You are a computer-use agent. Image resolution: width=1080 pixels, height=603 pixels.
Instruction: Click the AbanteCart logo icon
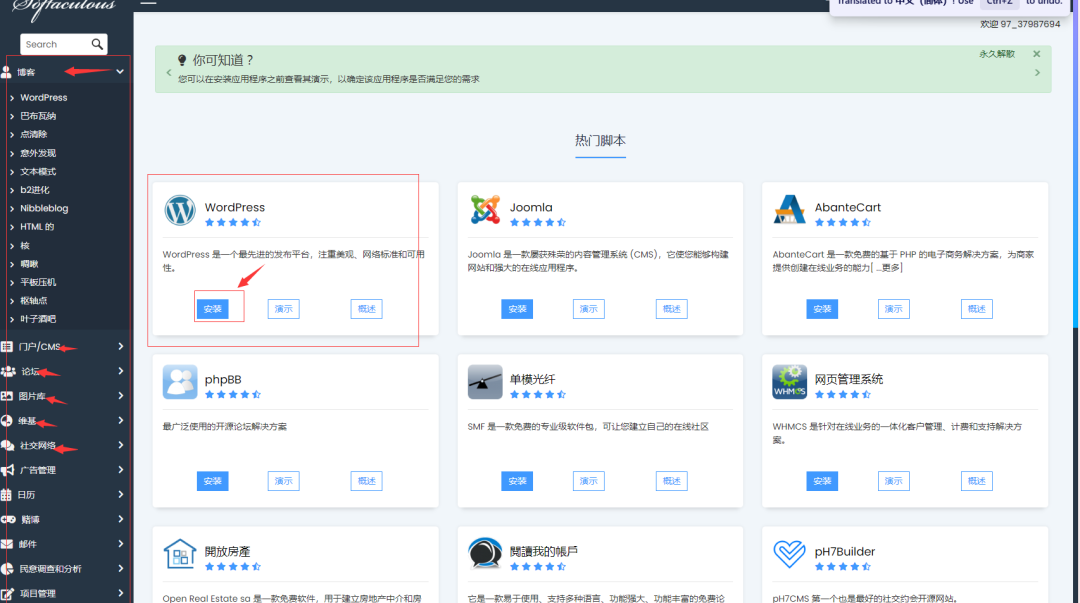pyautogui.click(x=789, y=210)
